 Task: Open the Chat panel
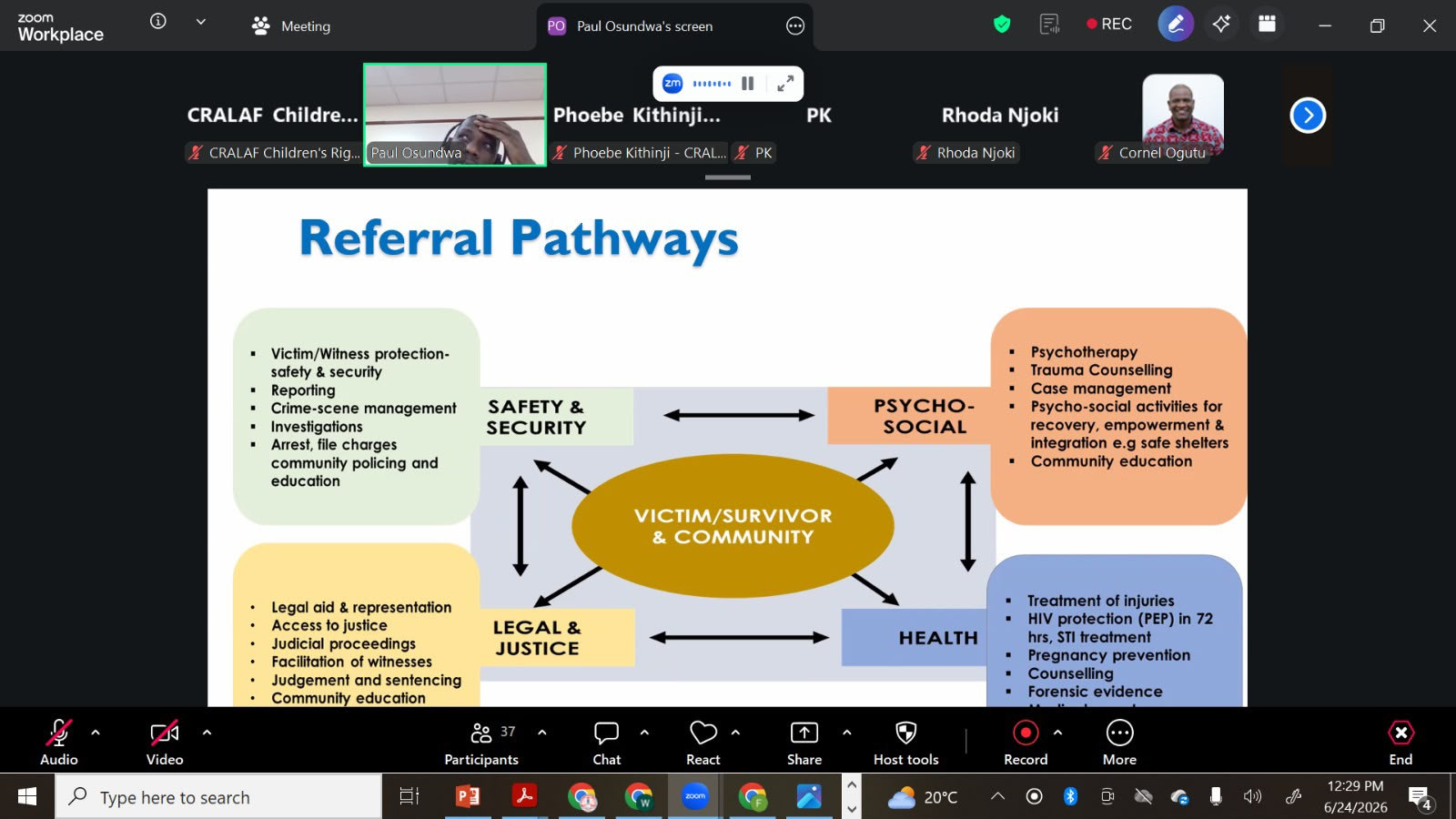point(607,743)
